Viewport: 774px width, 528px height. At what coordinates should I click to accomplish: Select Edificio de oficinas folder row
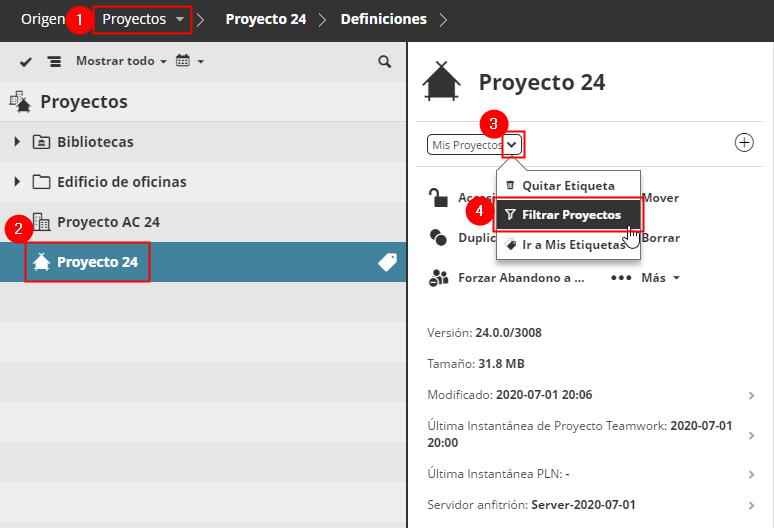203,182
